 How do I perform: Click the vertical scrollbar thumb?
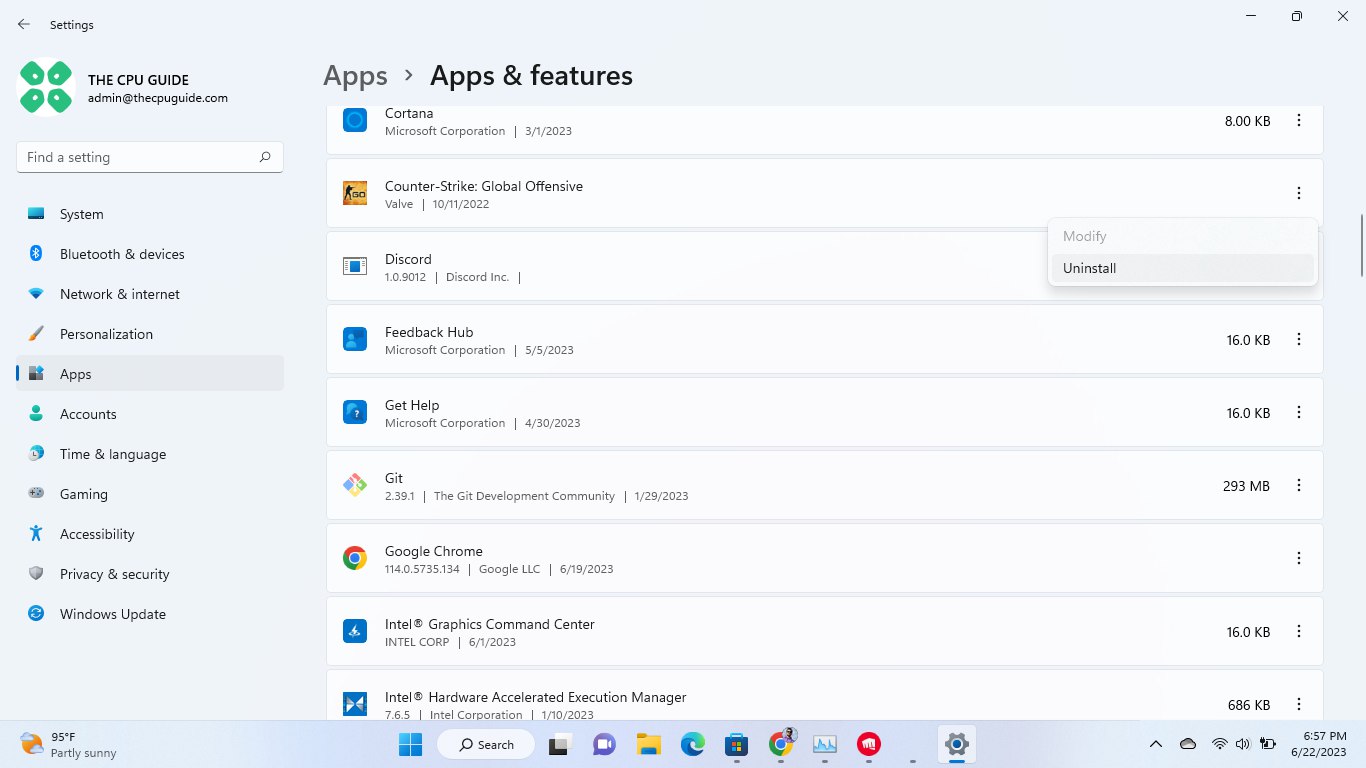point(1360,245)
